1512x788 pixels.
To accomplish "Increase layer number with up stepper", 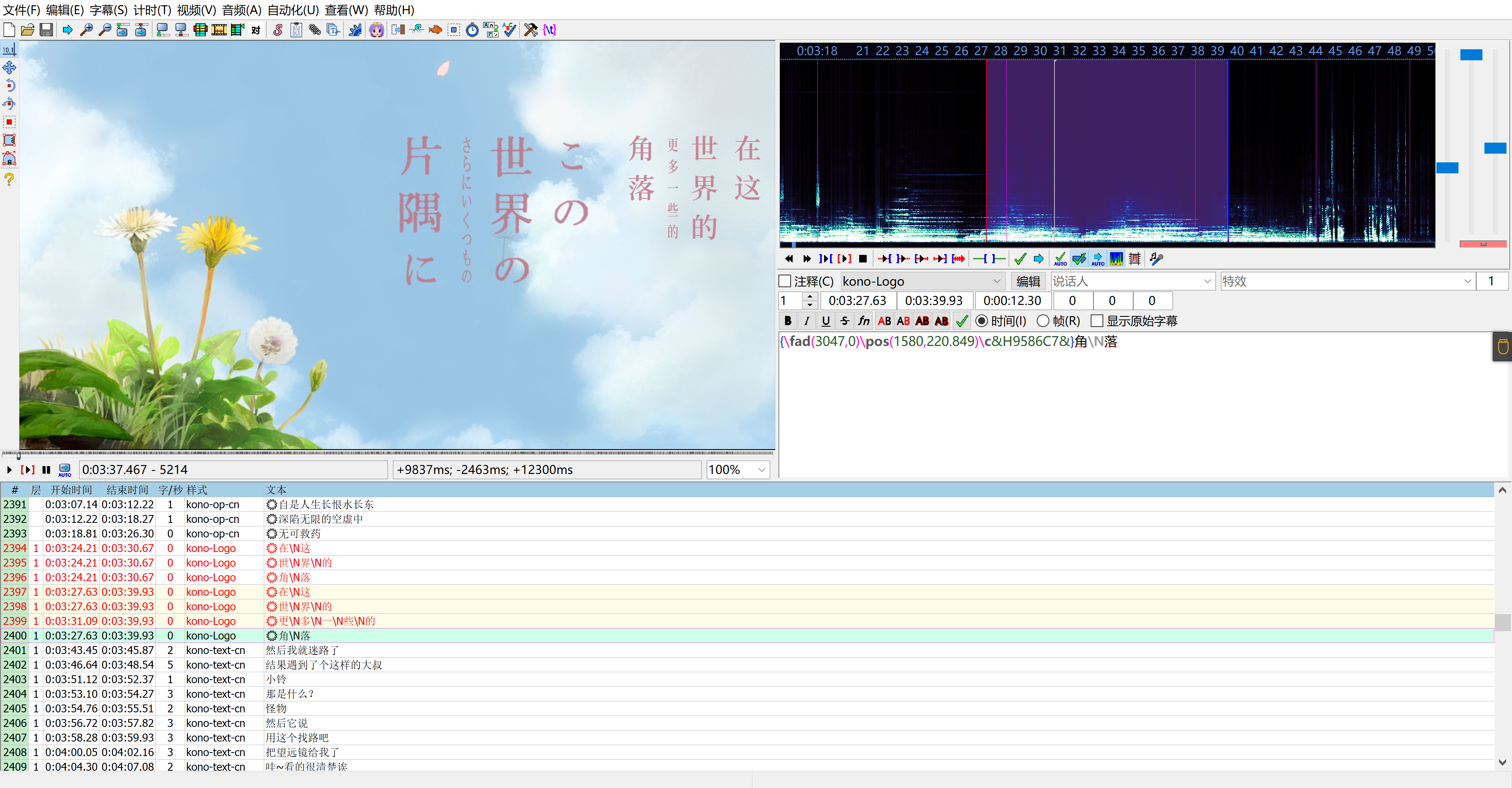I will [x=810, y=297].
